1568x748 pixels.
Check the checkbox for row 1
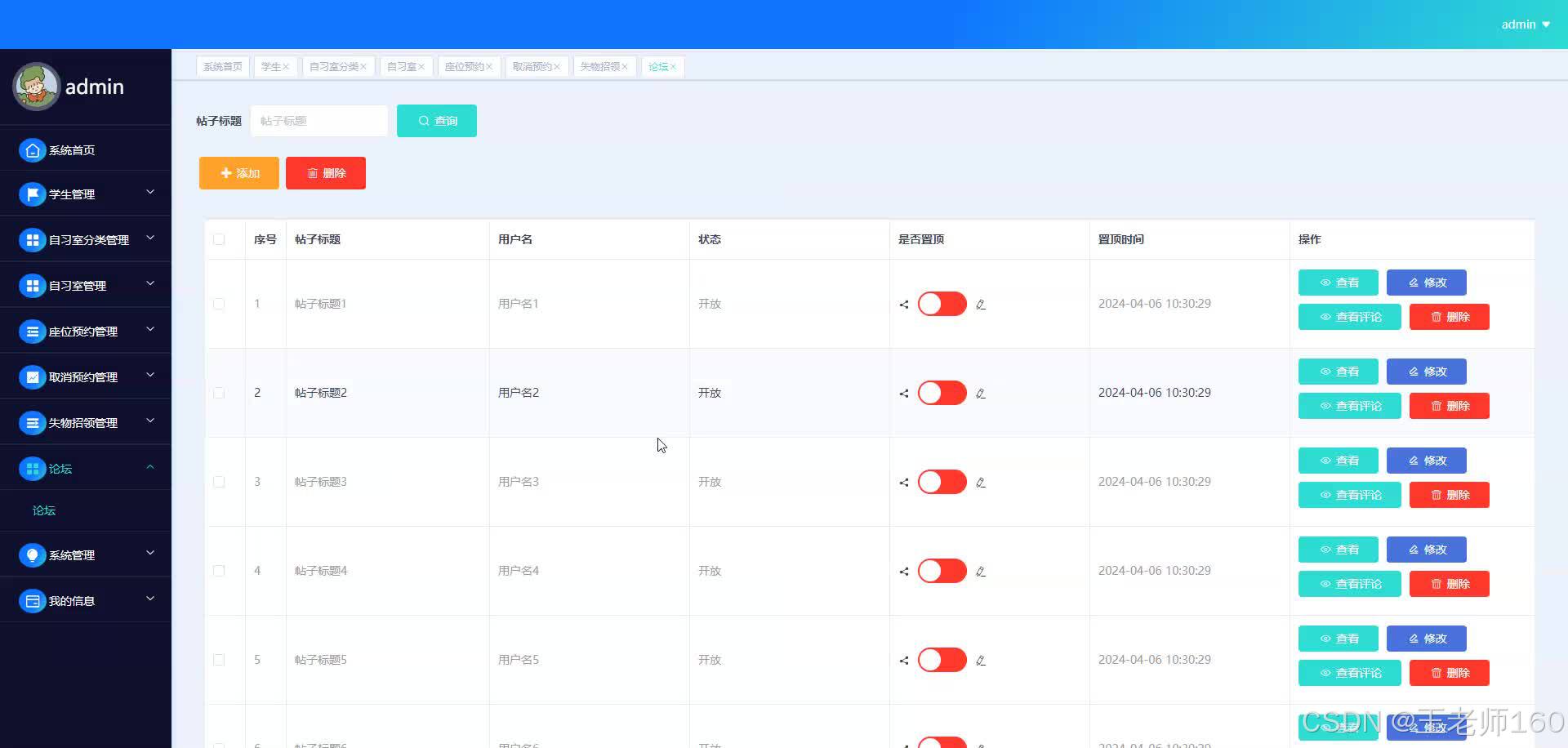coord(219,304)
